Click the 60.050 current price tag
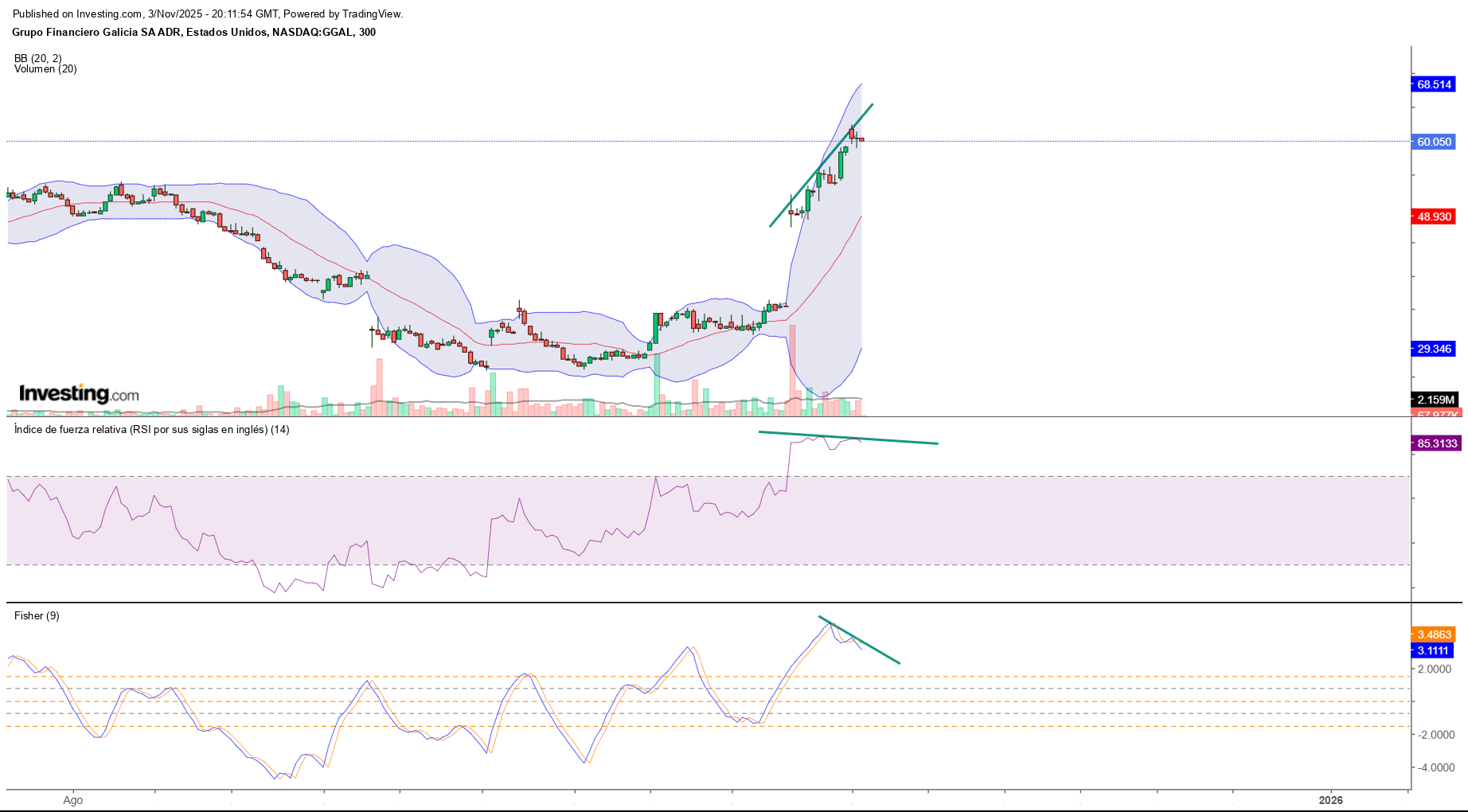Viewport: 1468px width, 812px height. pos(1434,142)
